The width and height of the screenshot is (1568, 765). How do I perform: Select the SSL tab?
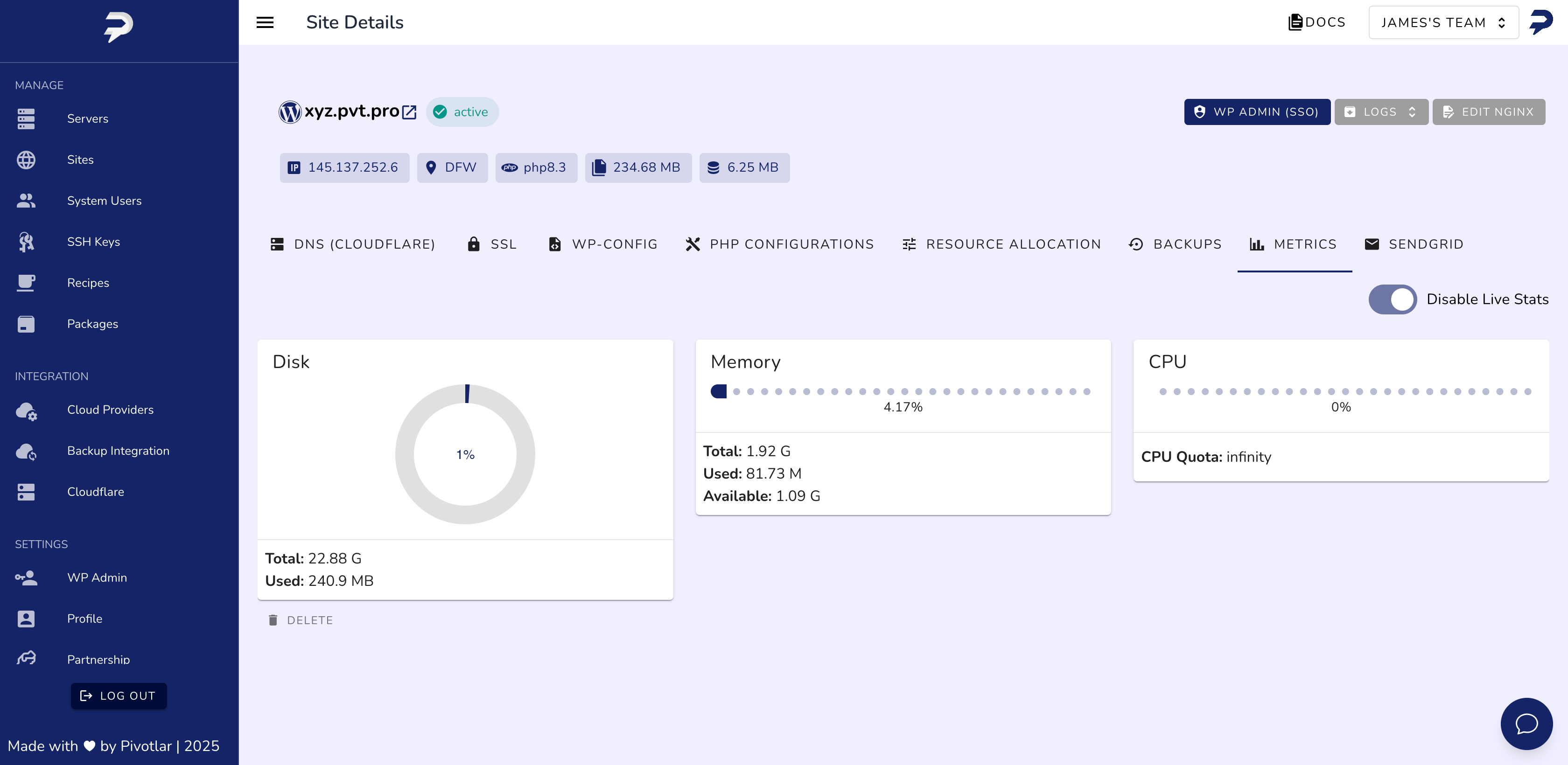(x=492, y=244)
